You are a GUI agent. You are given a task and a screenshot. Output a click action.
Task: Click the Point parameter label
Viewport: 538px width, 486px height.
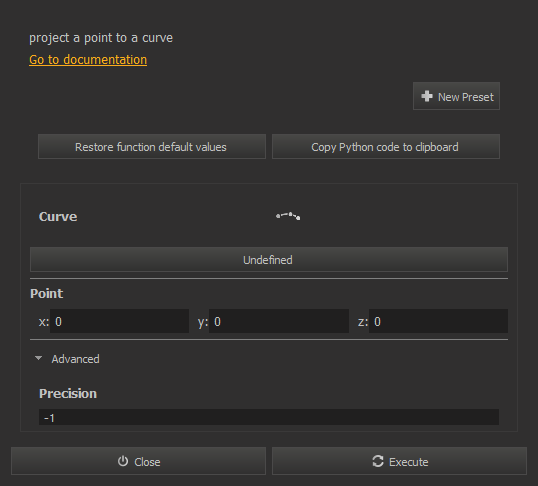point(47,293)
